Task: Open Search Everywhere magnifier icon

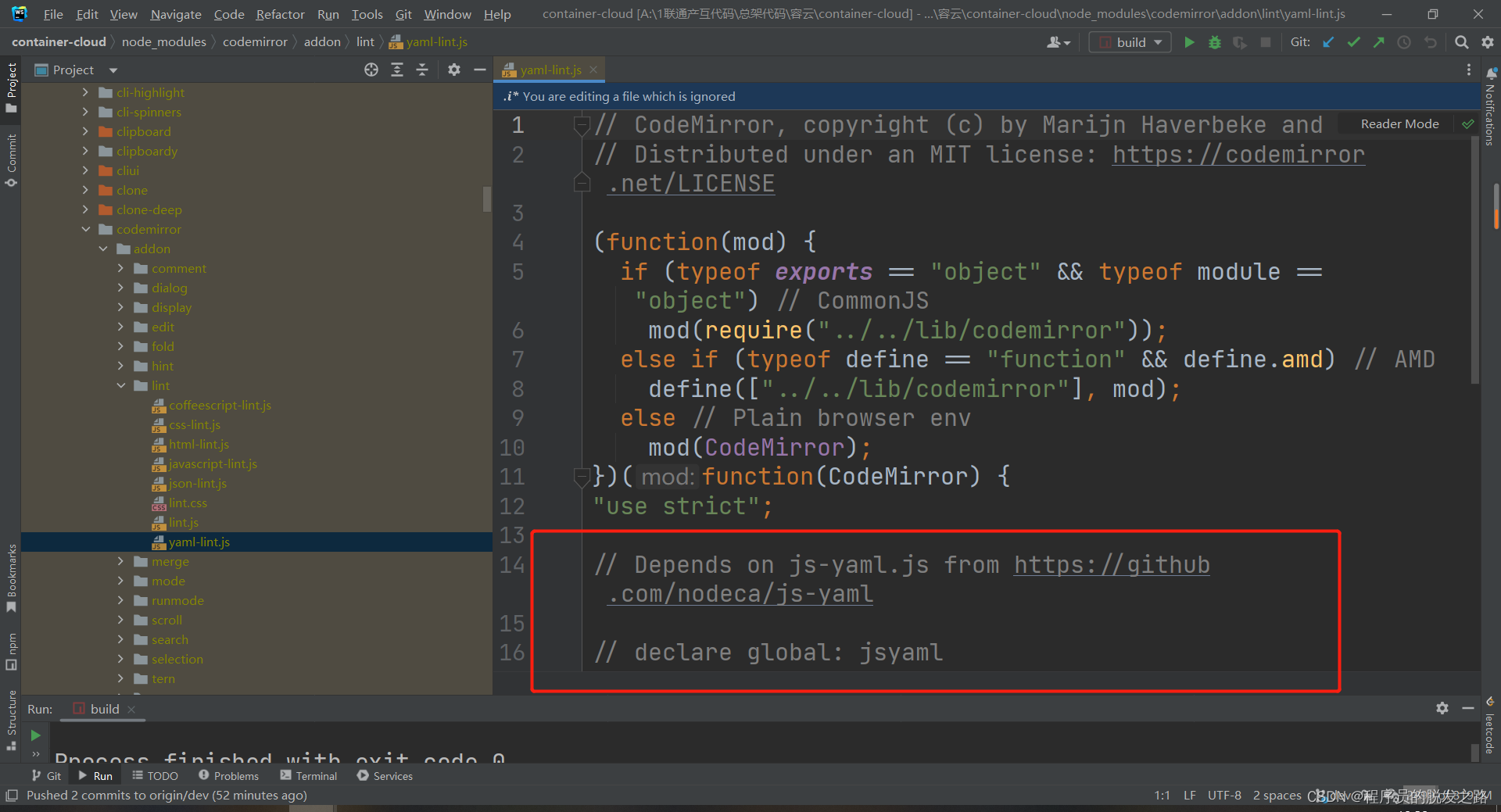Action: [x=1461, y=42]
